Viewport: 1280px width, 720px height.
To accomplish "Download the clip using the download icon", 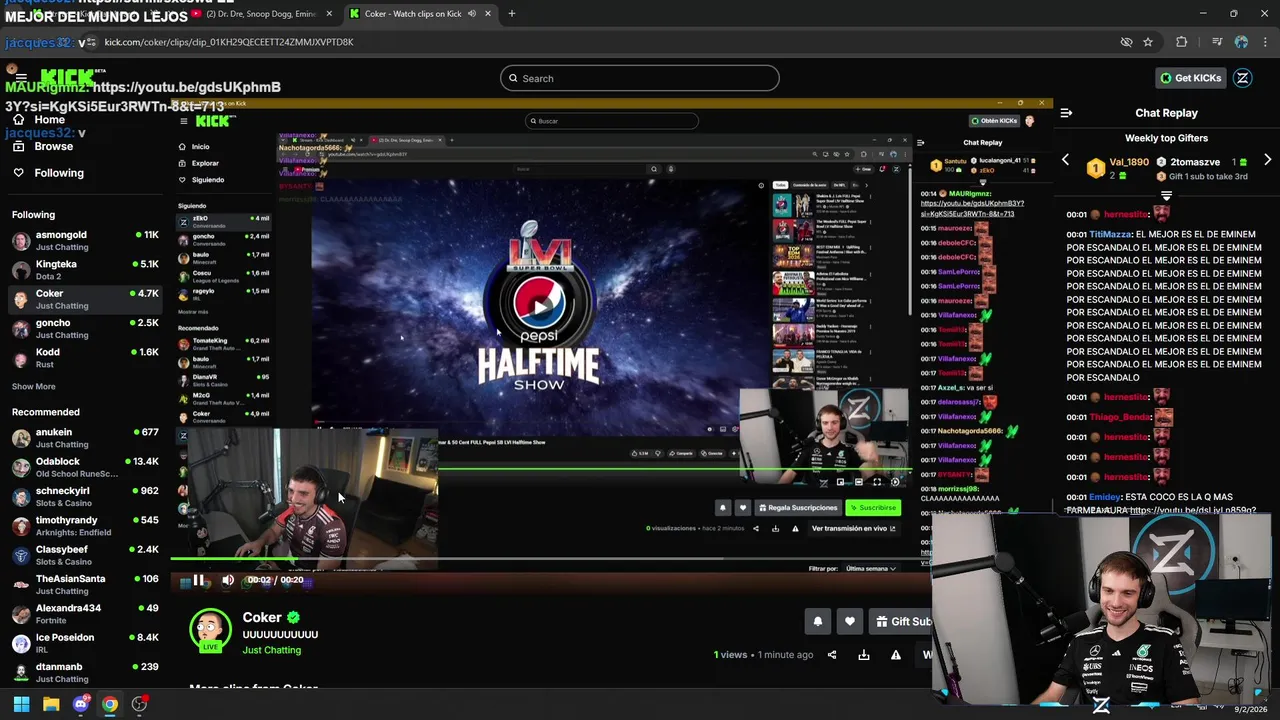I will [864, 655].
